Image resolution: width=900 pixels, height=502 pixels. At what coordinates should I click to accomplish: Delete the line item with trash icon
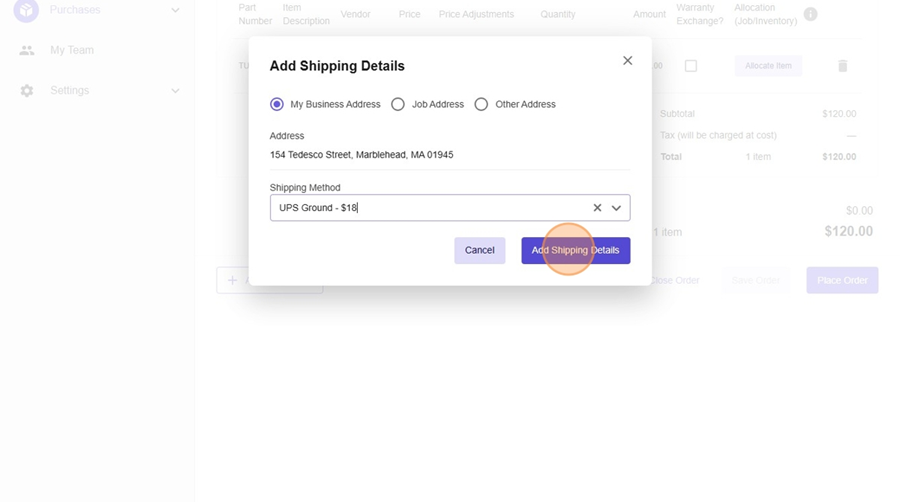[842, 66]
